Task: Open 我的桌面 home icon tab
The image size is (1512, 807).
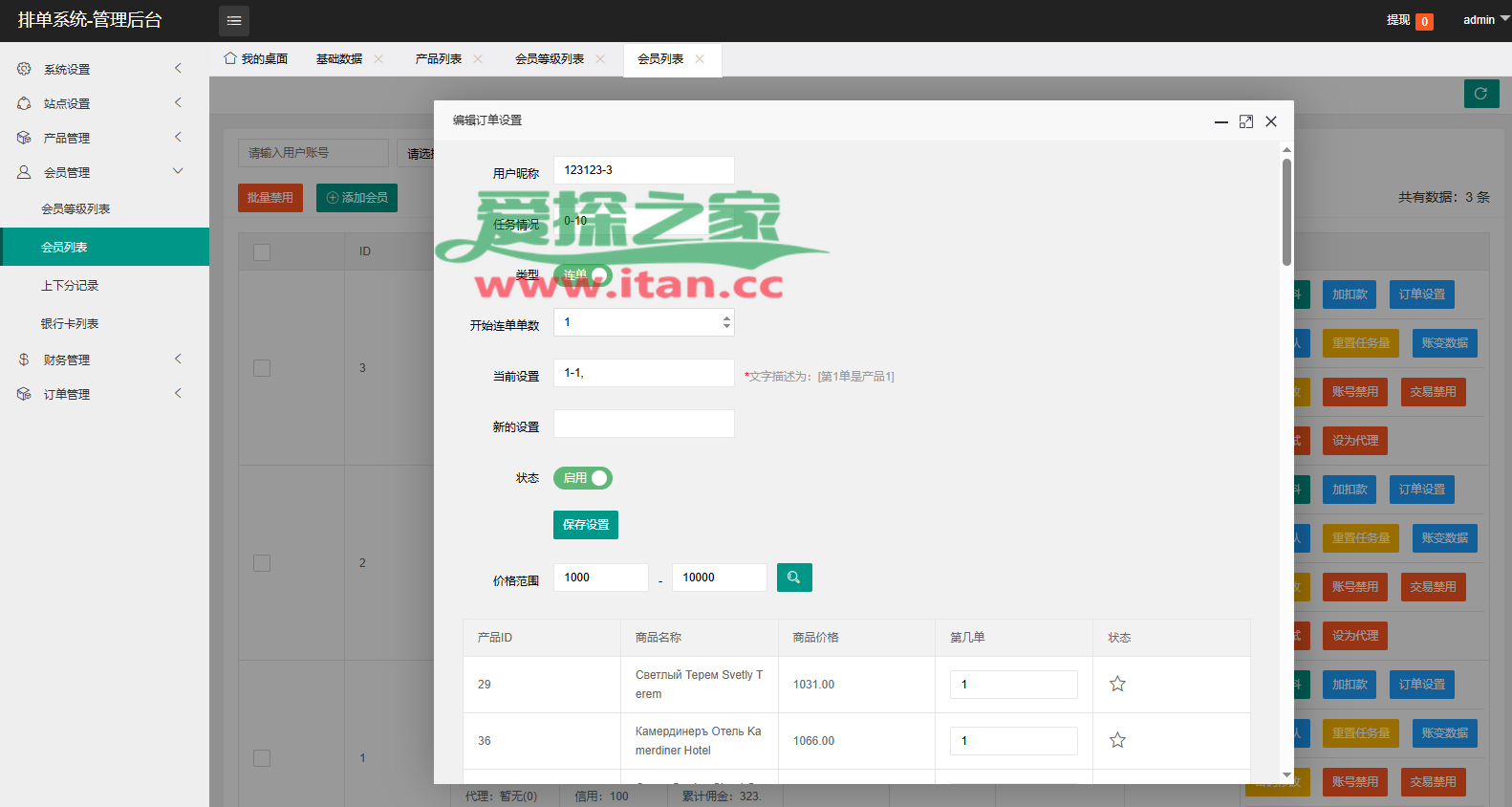Action: 255,59
